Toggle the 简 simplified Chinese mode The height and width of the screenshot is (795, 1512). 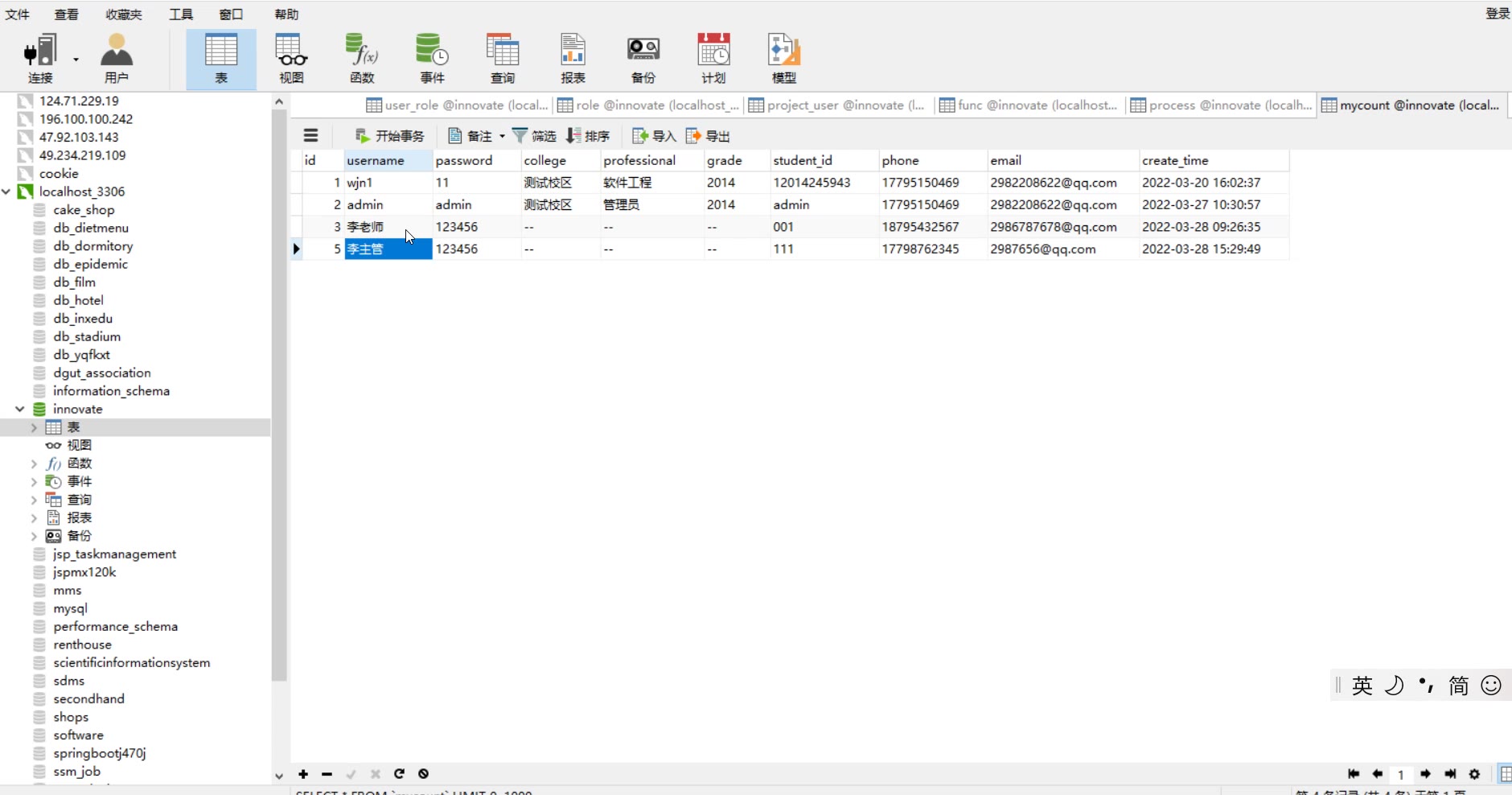click(x=1458, y=686)
